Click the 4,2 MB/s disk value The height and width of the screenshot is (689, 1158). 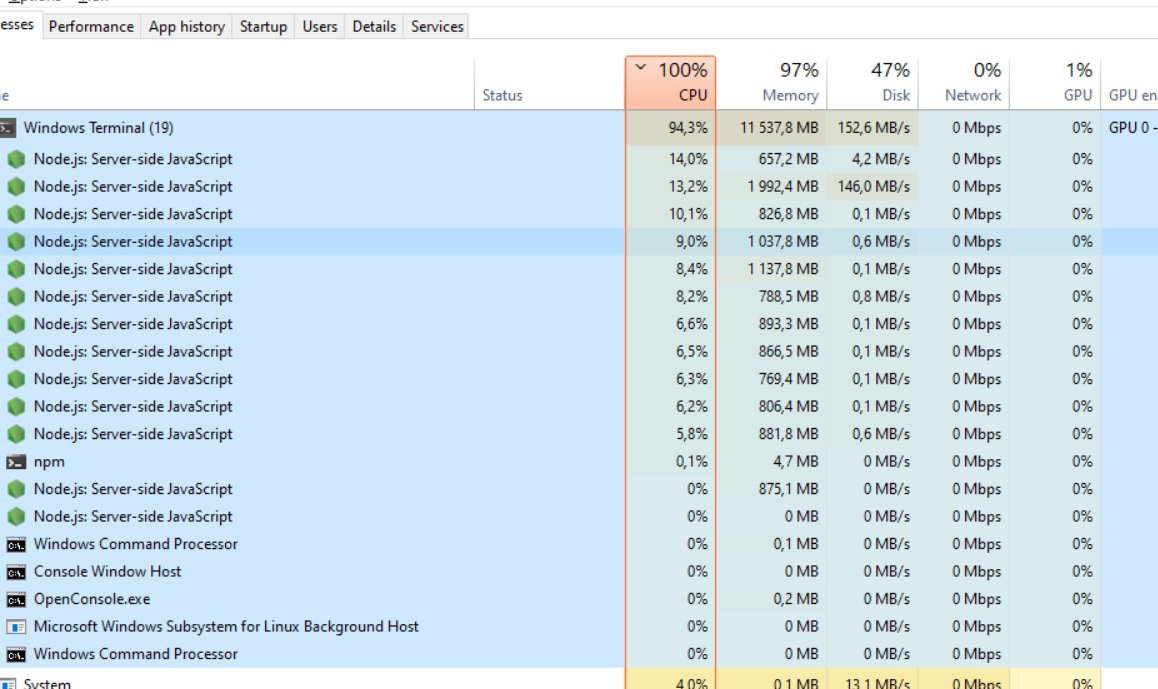point(880,160)
